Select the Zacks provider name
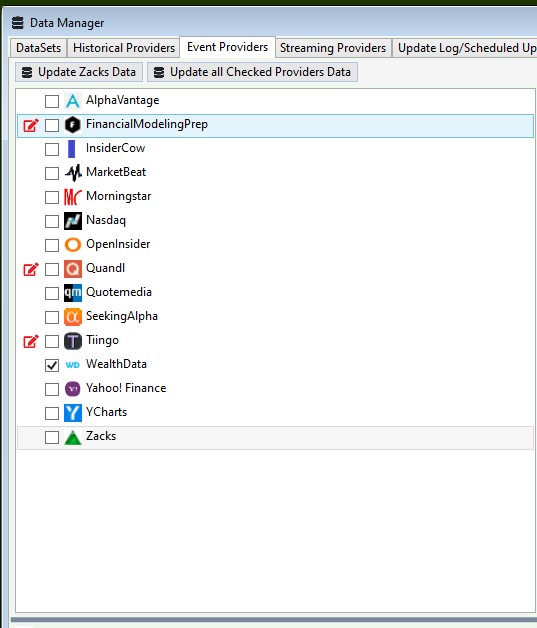The width and height of the screenshot is (537, 628). [101, 436]
